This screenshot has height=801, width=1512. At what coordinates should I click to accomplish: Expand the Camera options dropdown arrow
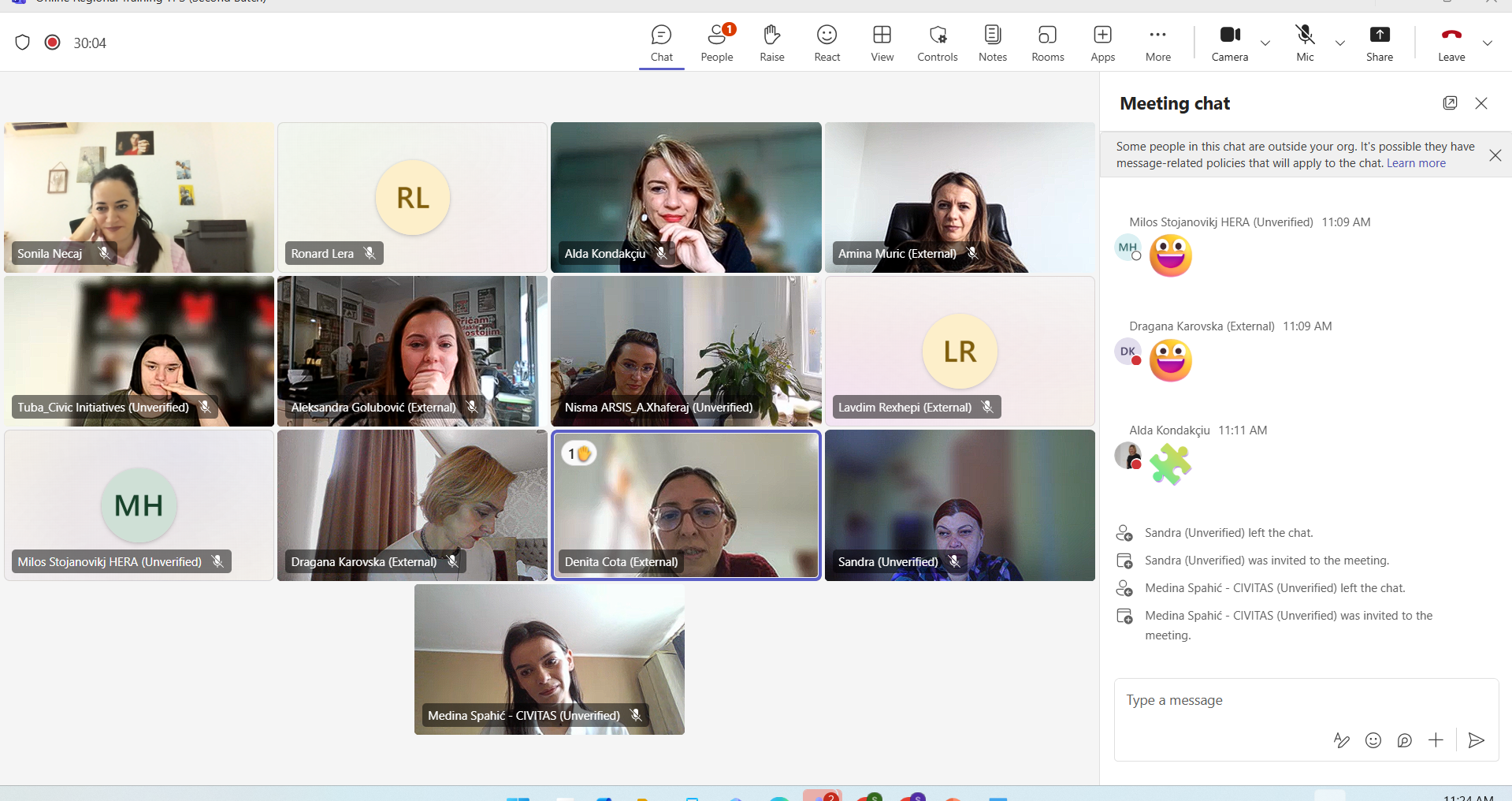pyautogui.click(x=1265, y=43)
